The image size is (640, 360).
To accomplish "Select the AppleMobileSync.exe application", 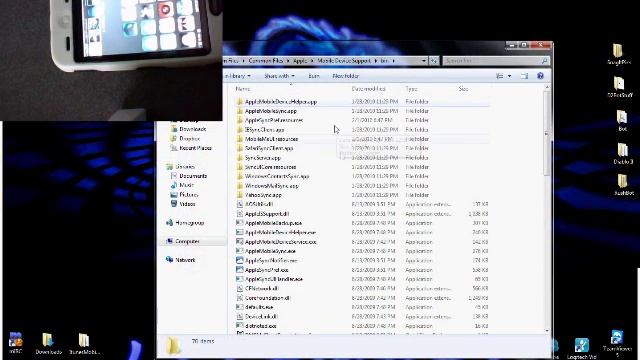I will [x=270, y=251].
